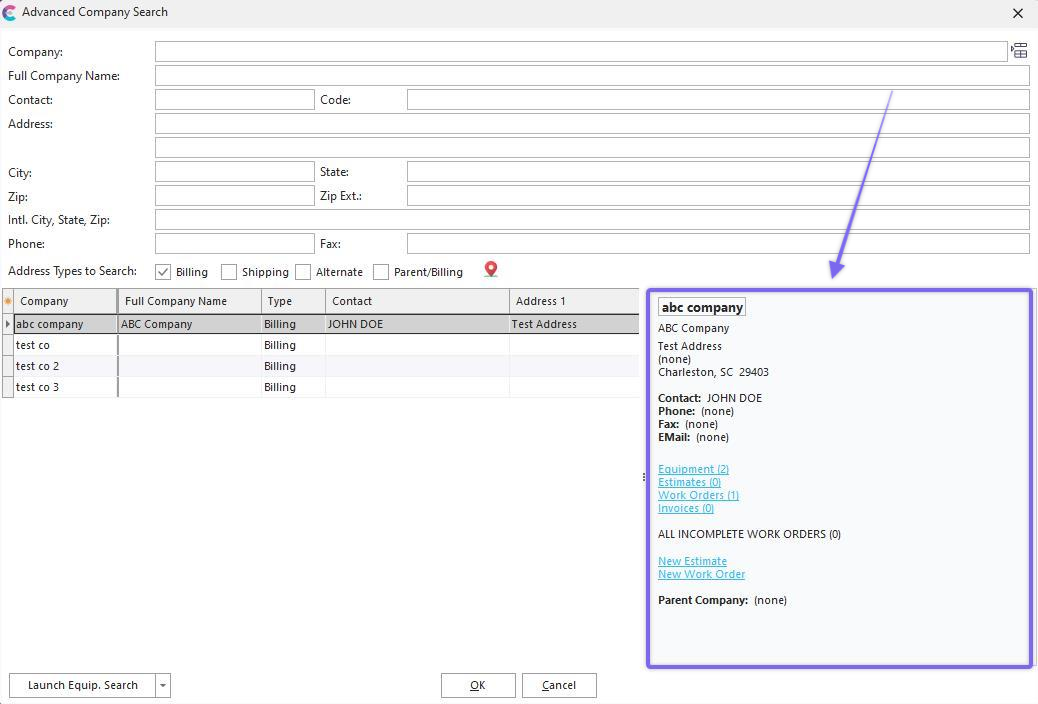Expand the Launch Equip. Search dropdown arrow
Image resolution: width=1038 pixels, height=704 pixels.
click(163, 685)
